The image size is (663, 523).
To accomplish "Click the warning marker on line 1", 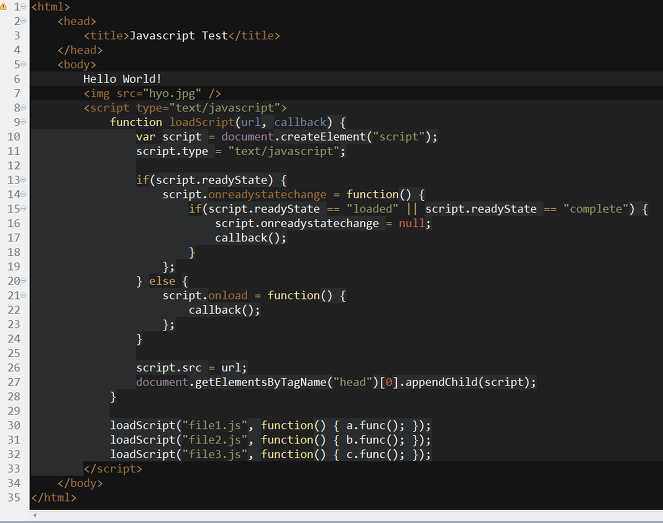I will [3, 7].
